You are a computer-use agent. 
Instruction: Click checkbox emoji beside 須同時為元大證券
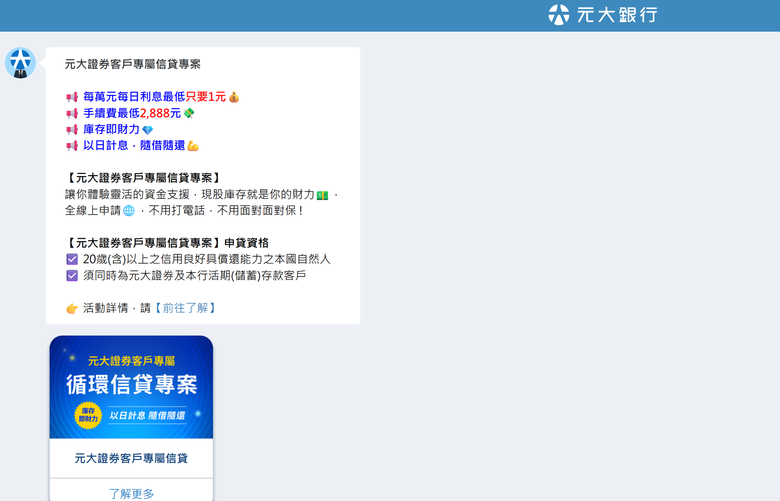tap(72, 276)
